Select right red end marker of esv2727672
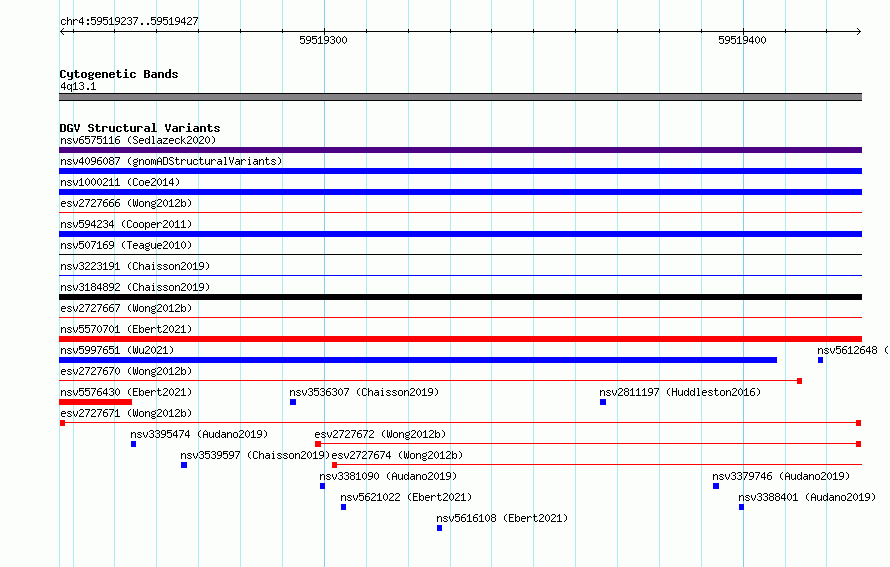The image size is (890, 567). 859,444
